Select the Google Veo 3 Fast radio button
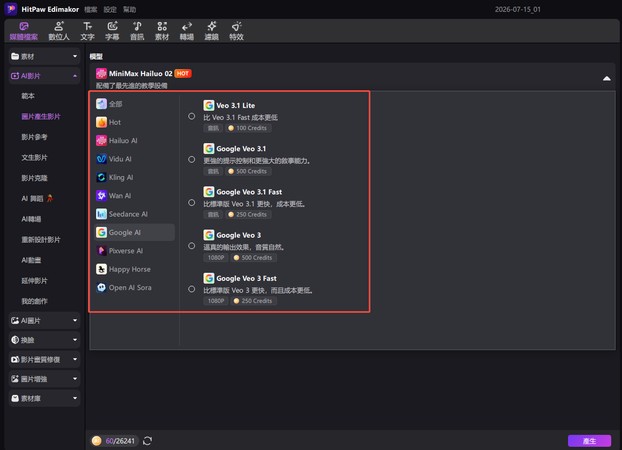This screenshot has width=622, height=450. [192, 289]
